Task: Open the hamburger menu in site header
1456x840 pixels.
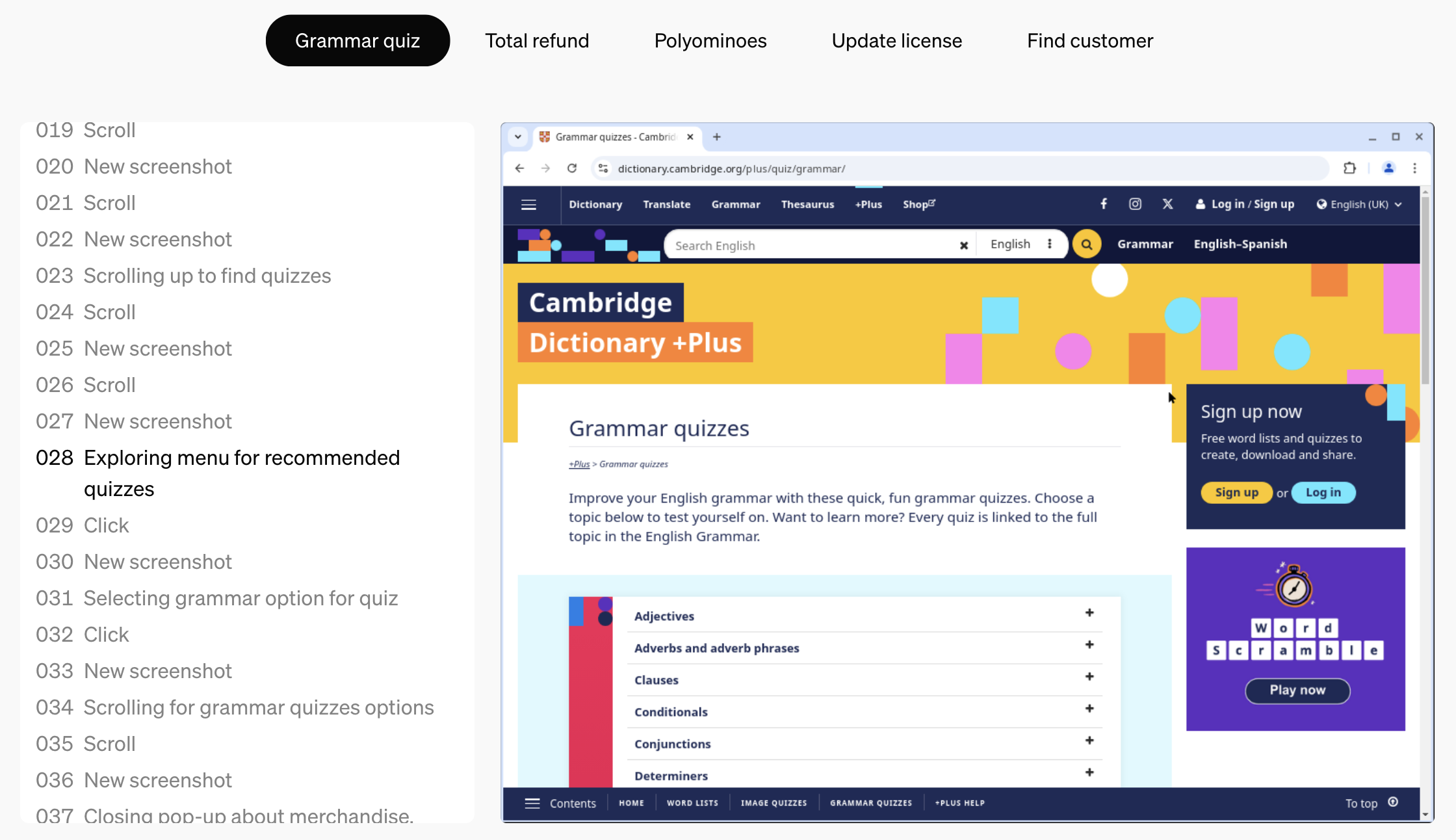Action: tap(528, 205)
